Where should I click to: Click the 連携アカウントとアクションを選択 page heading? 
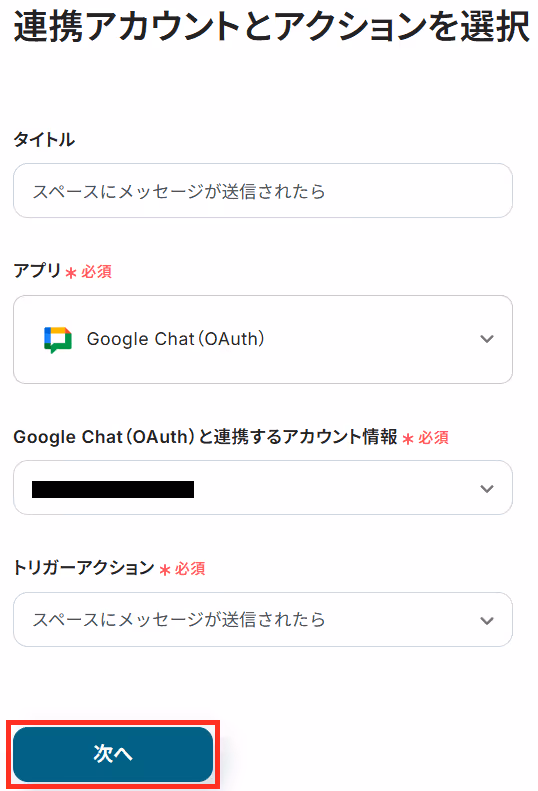tap(272, 27)
